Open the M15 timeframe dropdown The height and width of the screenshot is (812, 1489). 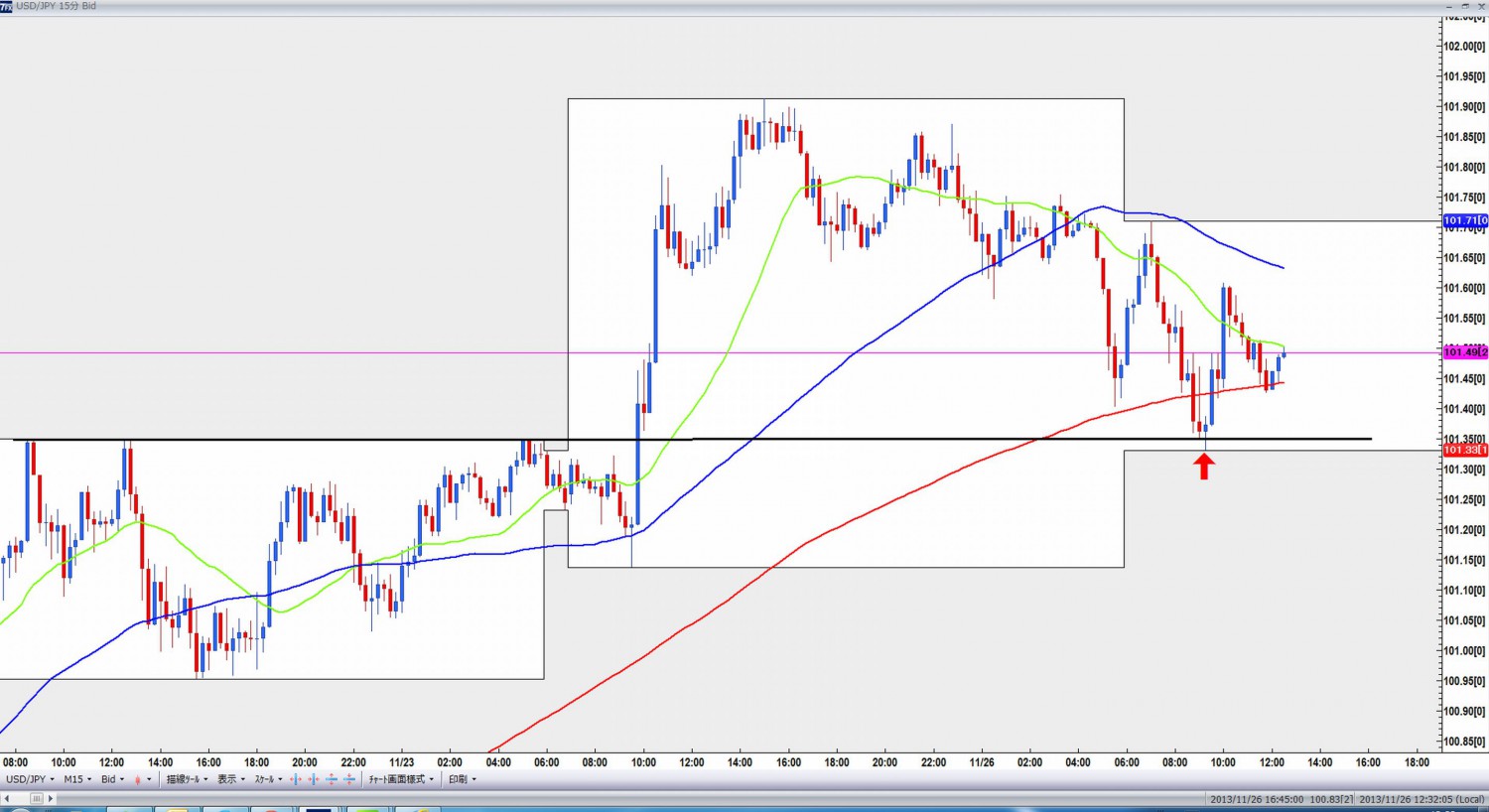point(77,779)
